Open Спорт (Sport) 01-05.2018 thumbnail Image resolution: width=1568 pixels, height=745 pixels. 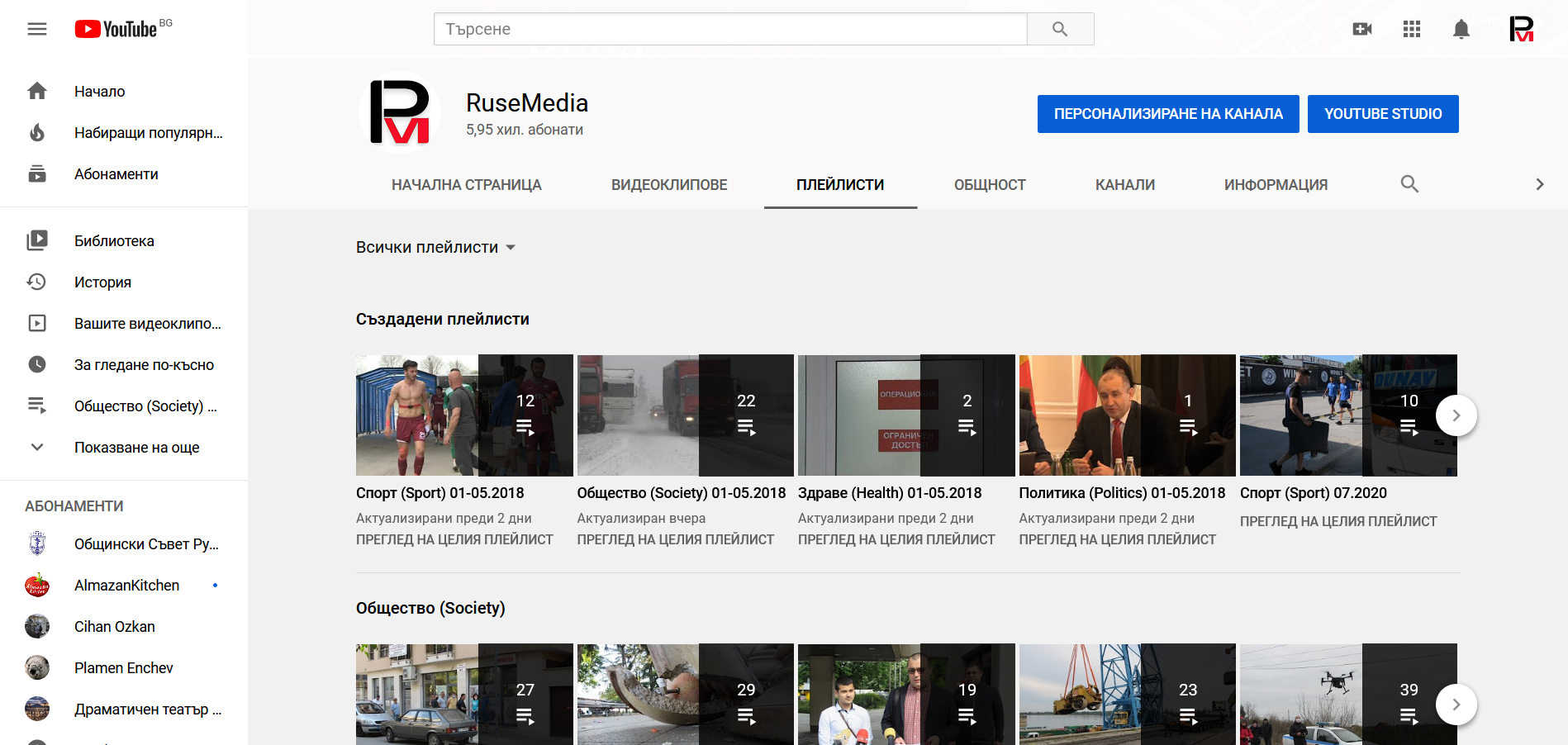[464, 415]
